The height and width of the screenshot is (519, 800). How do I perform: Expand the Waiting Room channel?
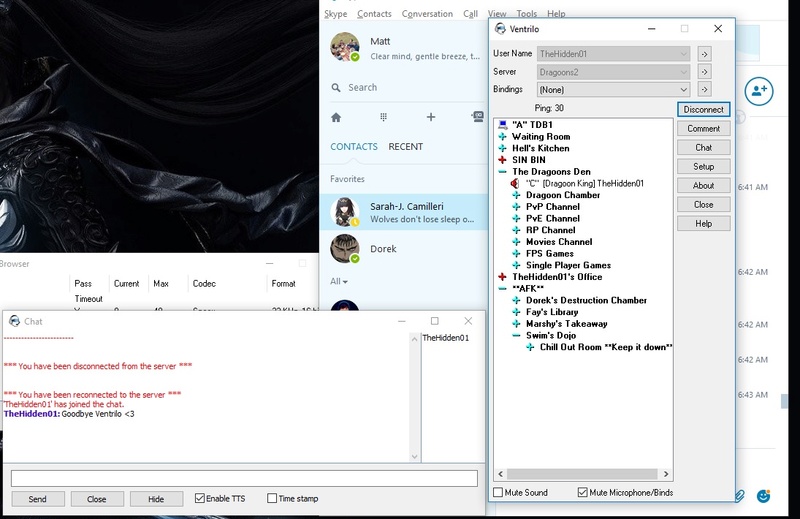(x=503, y=136)
